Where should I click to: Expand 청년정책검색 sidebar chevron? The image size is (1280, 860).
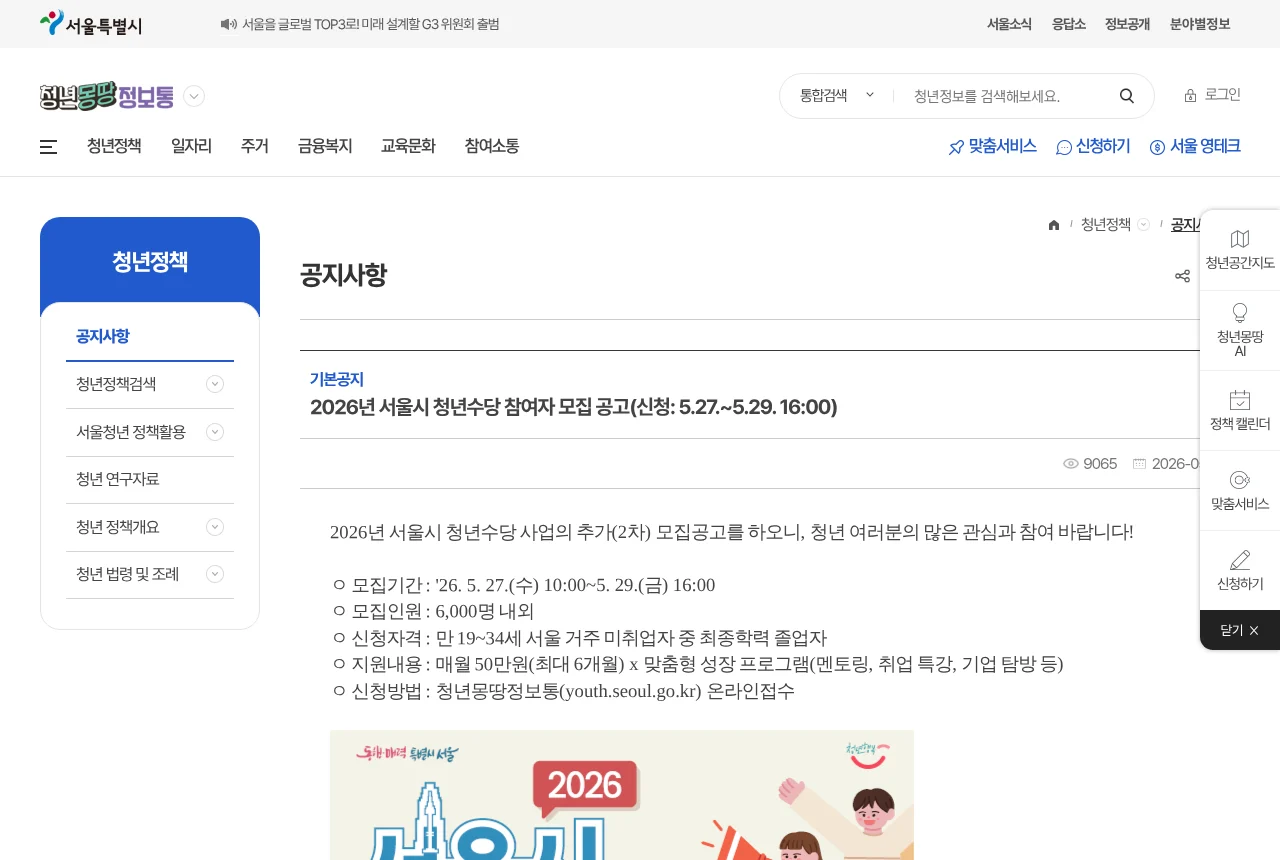tap(215, 384)
